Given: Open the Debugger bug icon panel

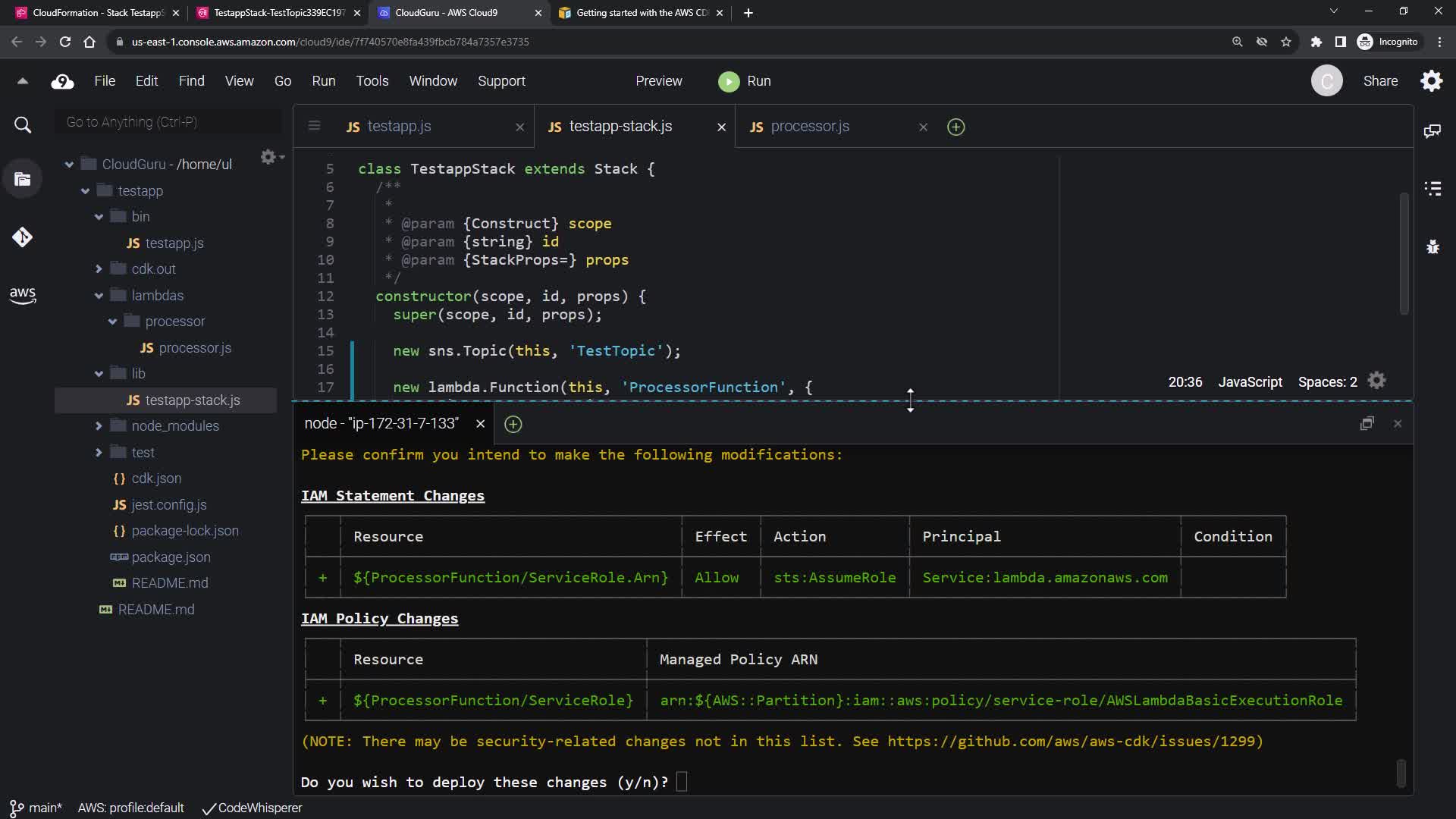Looking at the screenshot, I should 1432,246.
